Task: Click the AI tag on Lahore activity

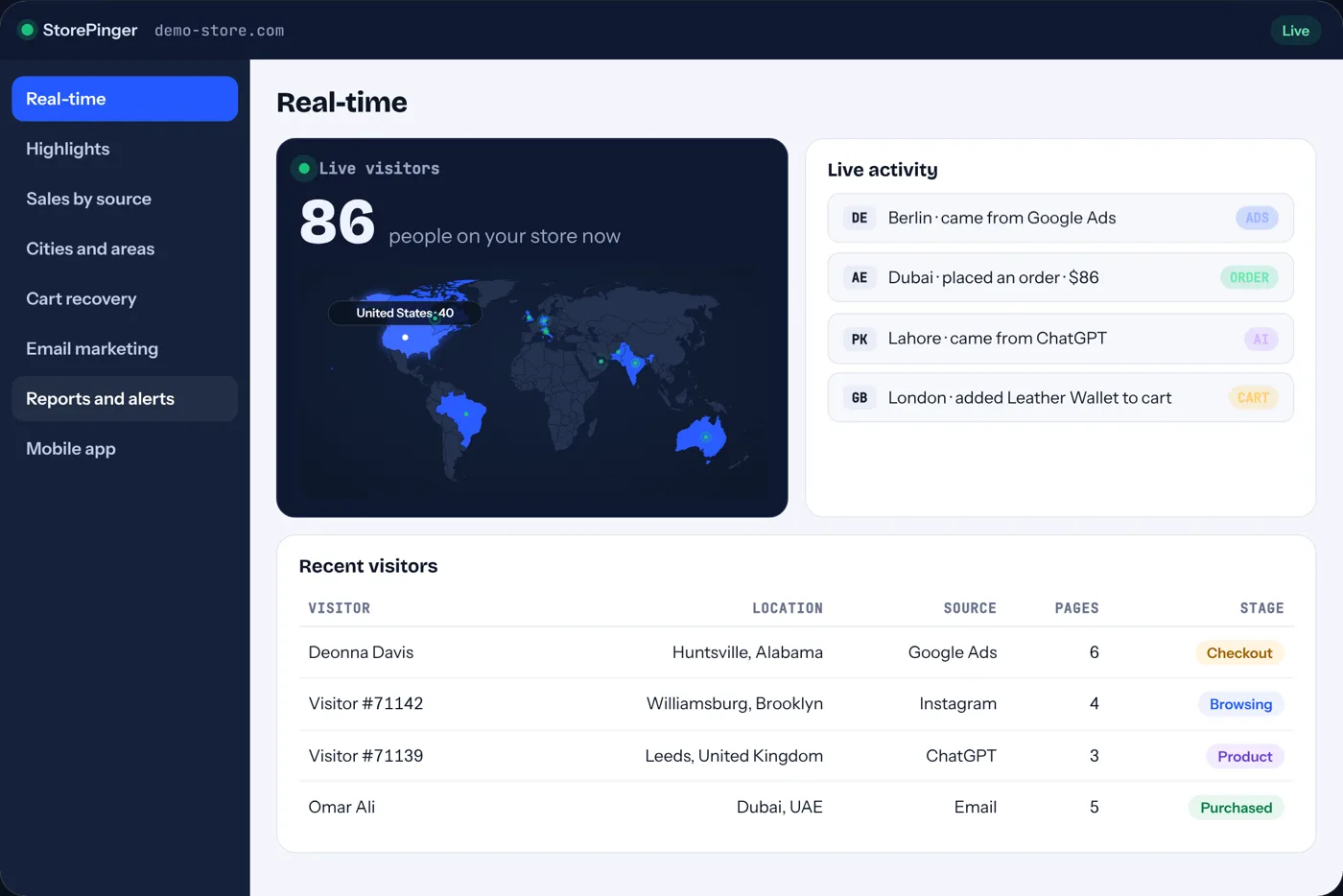Action: [x=1261, y=339]
